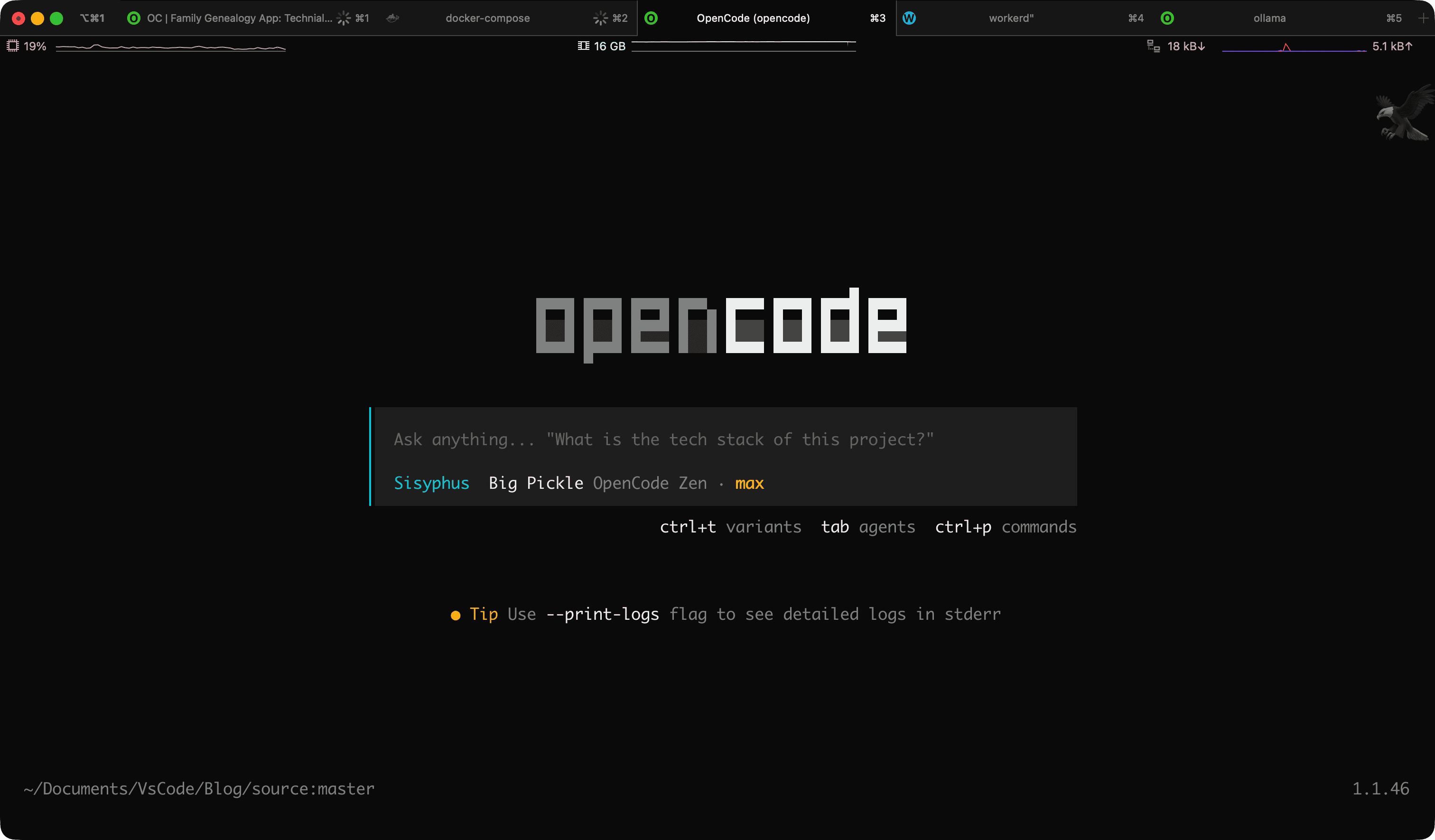Click the memory 16 GB icon
Image resolution: width=1435 pixels, height=840 pixels.
click(x=583, y=46)
